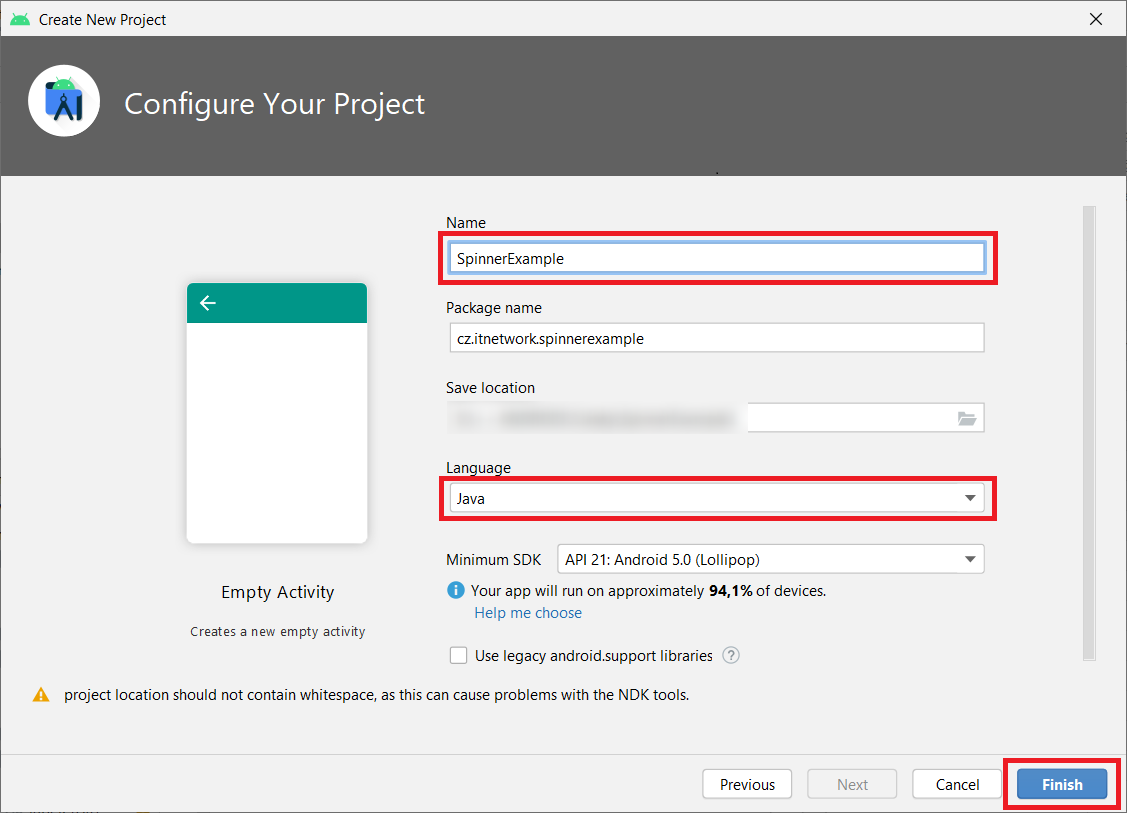Click the back arrow in the activity preview
The width and height of the screenshot is (1127, 813).
point(208,303)
